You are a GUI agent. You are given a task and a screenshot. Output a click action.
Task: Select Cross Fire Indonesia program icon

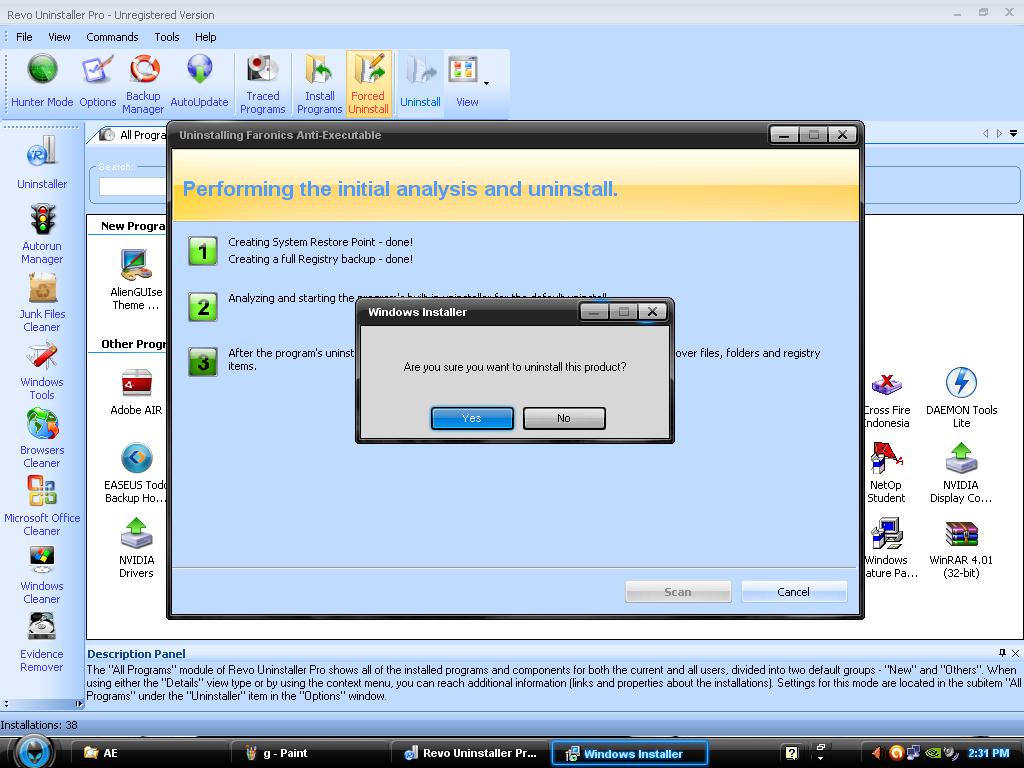886,400
